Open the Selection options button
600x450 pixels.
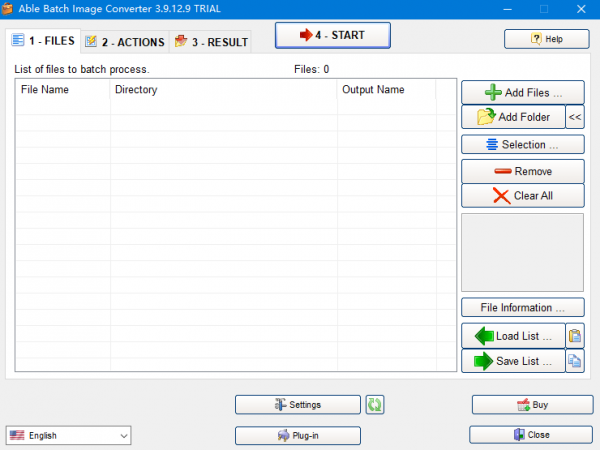click(x=523, y=144)
